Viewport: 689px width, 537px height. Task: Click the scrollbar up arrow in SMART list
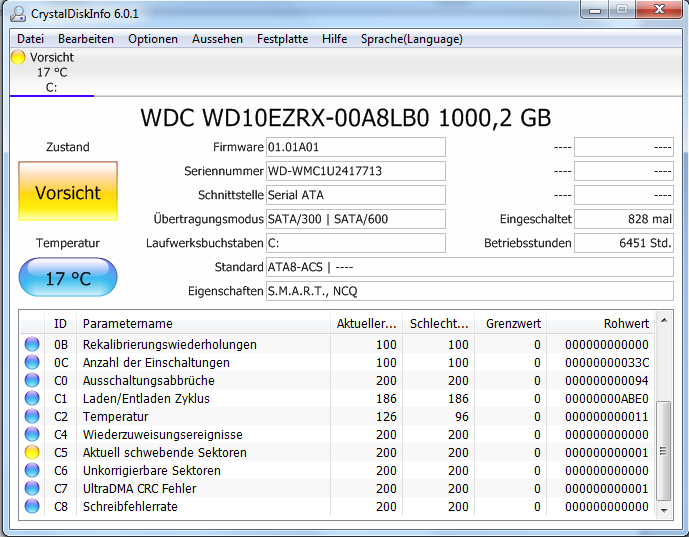pyautogui.click(x=664, y=321)
